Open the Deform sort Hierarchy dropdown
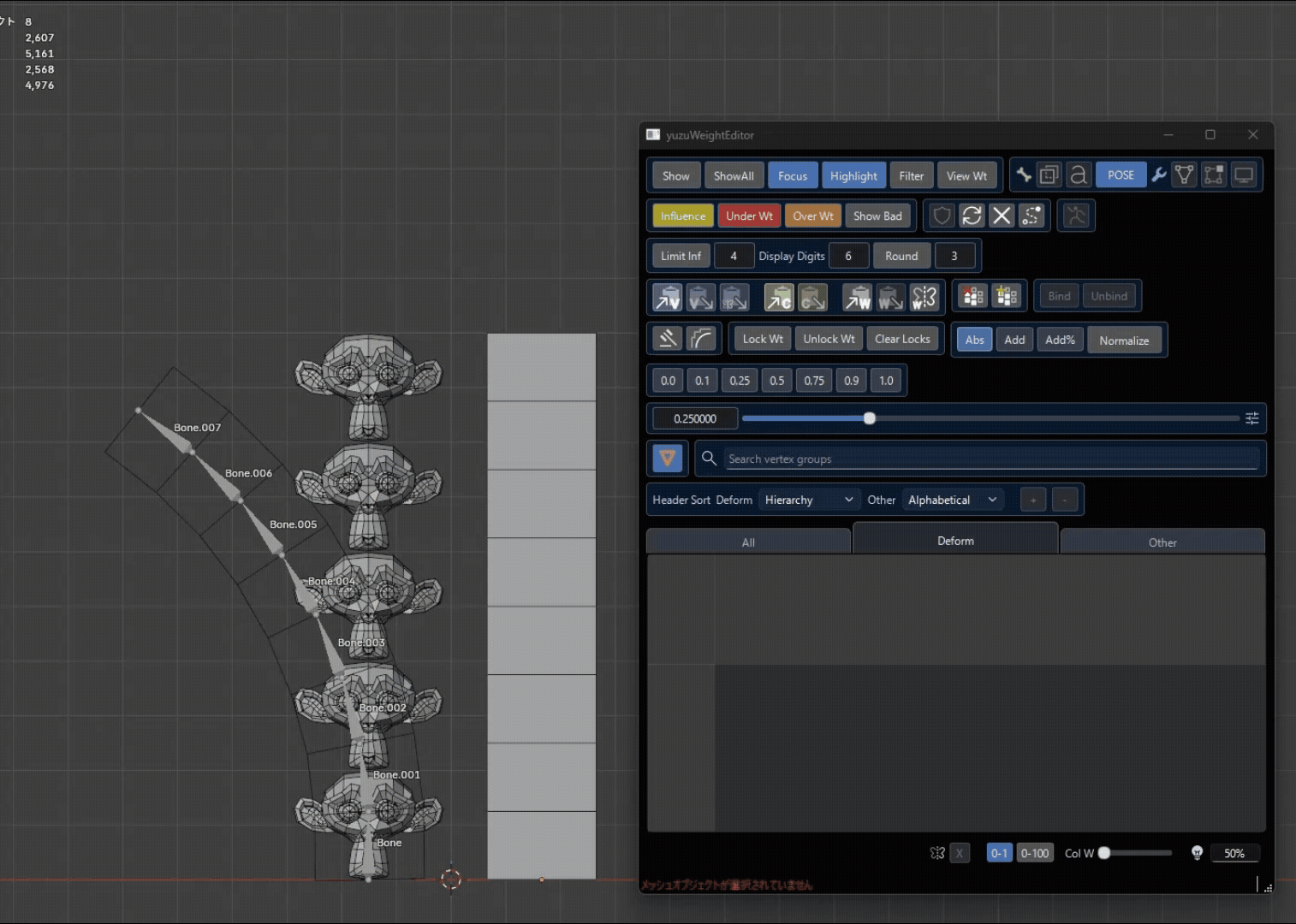This screenshot has width=1296, height=924. [x=808, y=500]
